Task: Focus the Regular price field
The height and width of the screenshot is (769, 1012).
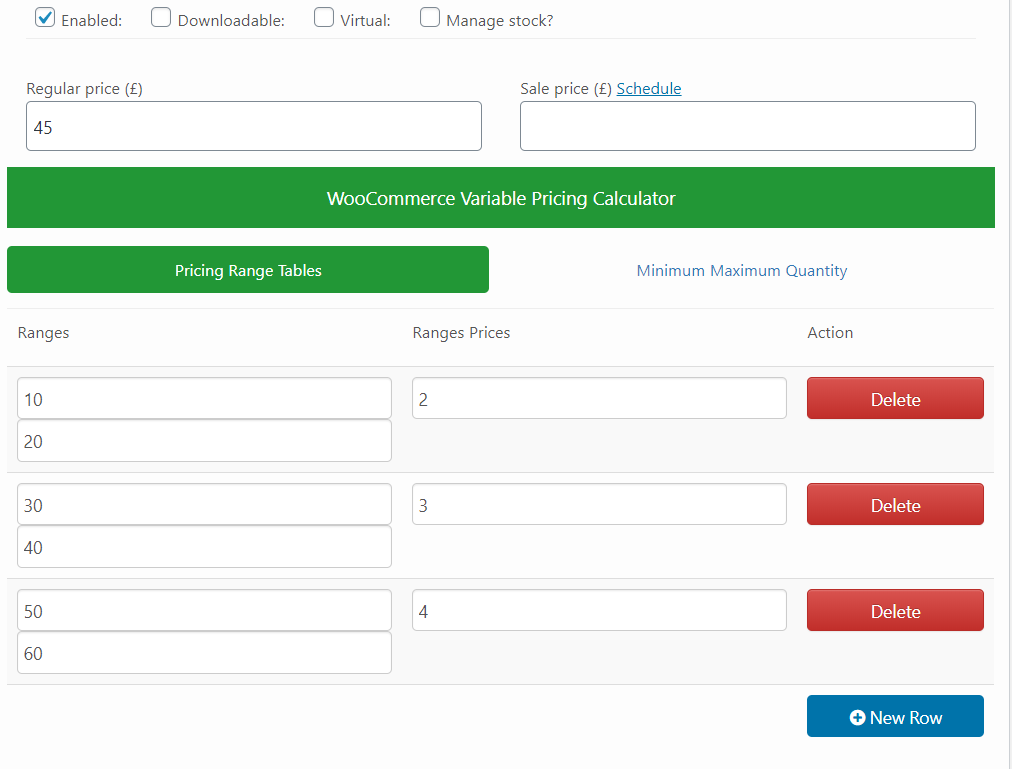Action: pyautogui.click(x=254, y=126)
